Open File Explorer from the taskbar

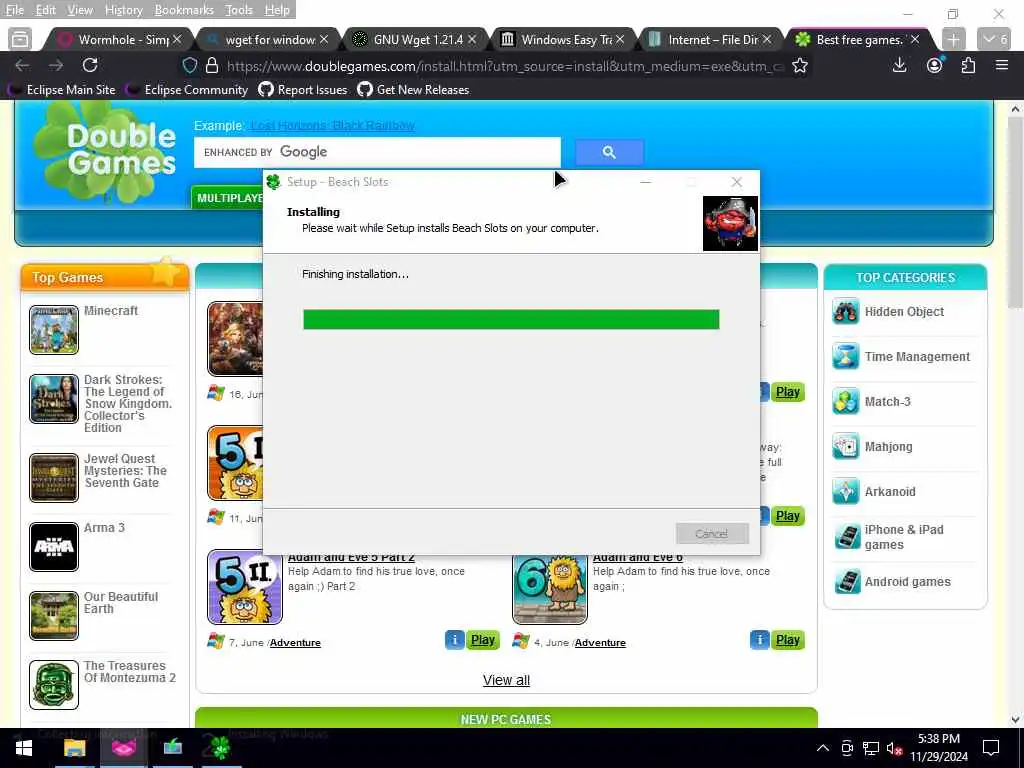point(74,748)
